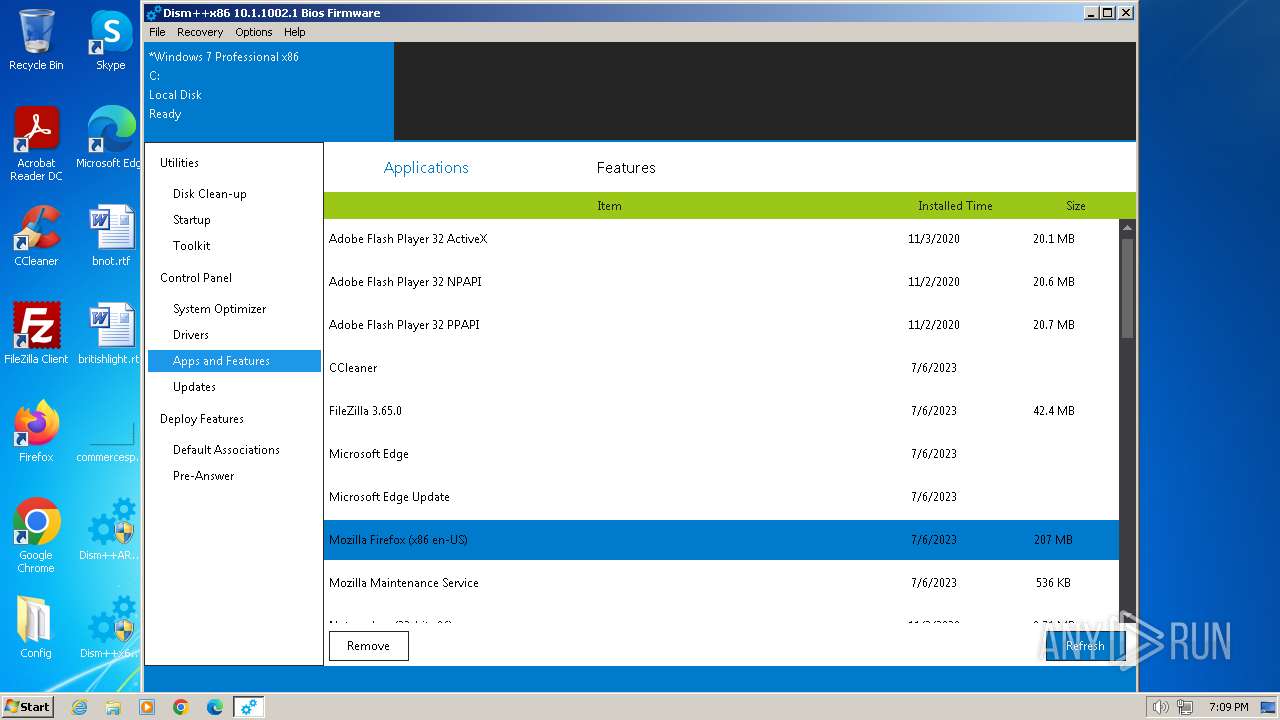Viewport: 1280px width, 720px height.
Task: Select the Windows 7 Professional x86 image tile
Action: pos(269,91)
